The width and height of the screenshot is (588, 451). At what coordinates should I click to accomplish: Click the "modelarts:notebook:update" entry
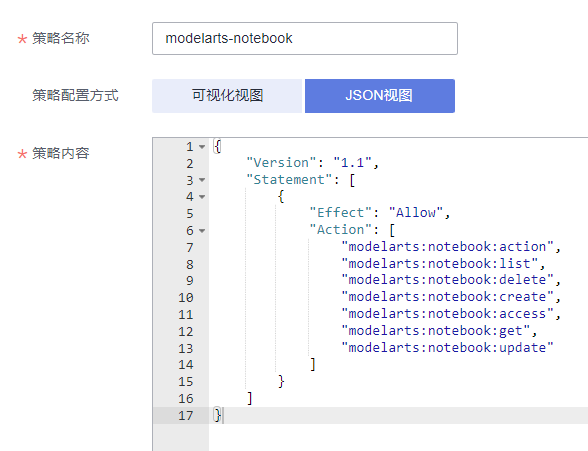(447, 348)
